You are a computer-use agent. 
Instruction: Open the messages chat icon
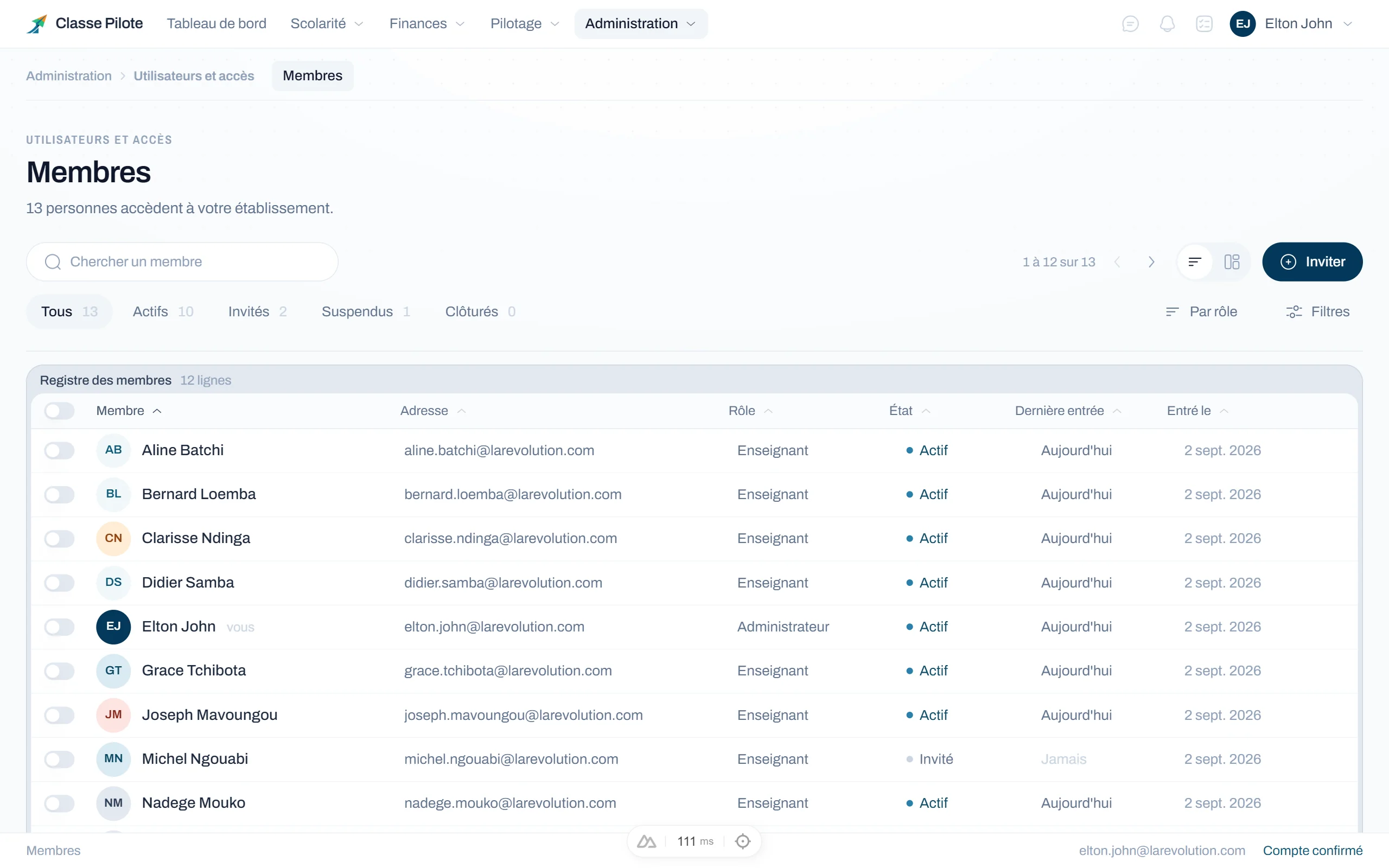point(1130,23)
